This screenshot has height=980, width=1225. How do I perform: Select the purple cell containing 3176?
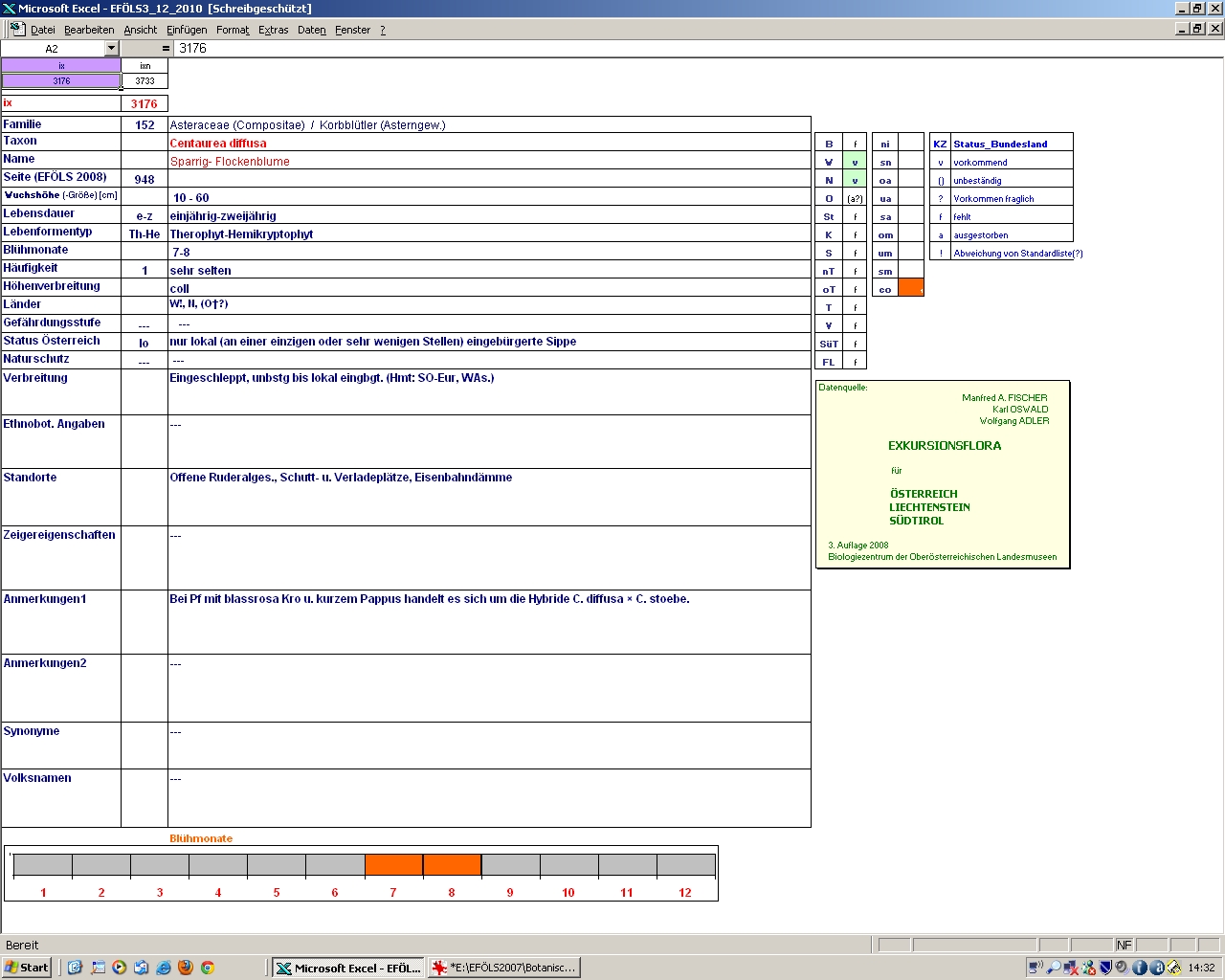61,81
